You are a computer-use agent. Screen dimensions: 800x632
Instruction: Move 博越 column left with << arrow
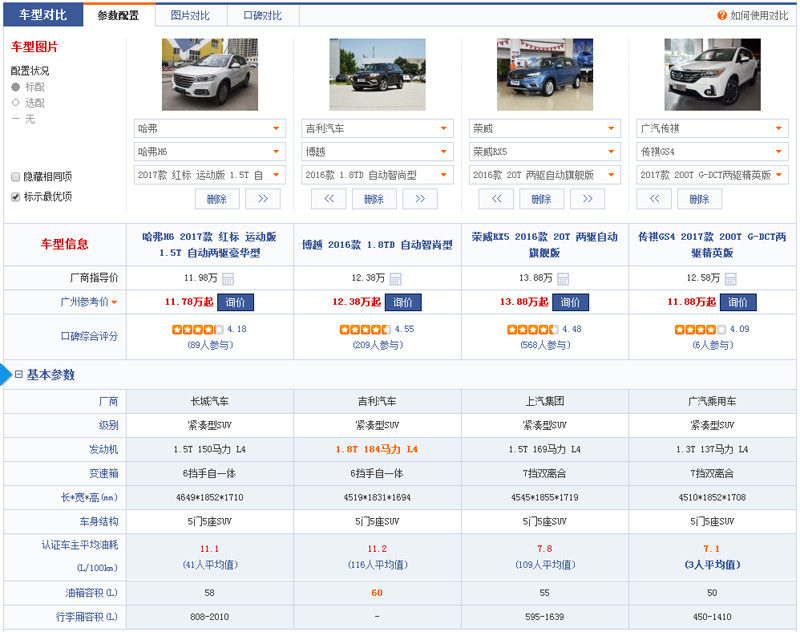tap(329, 199)
